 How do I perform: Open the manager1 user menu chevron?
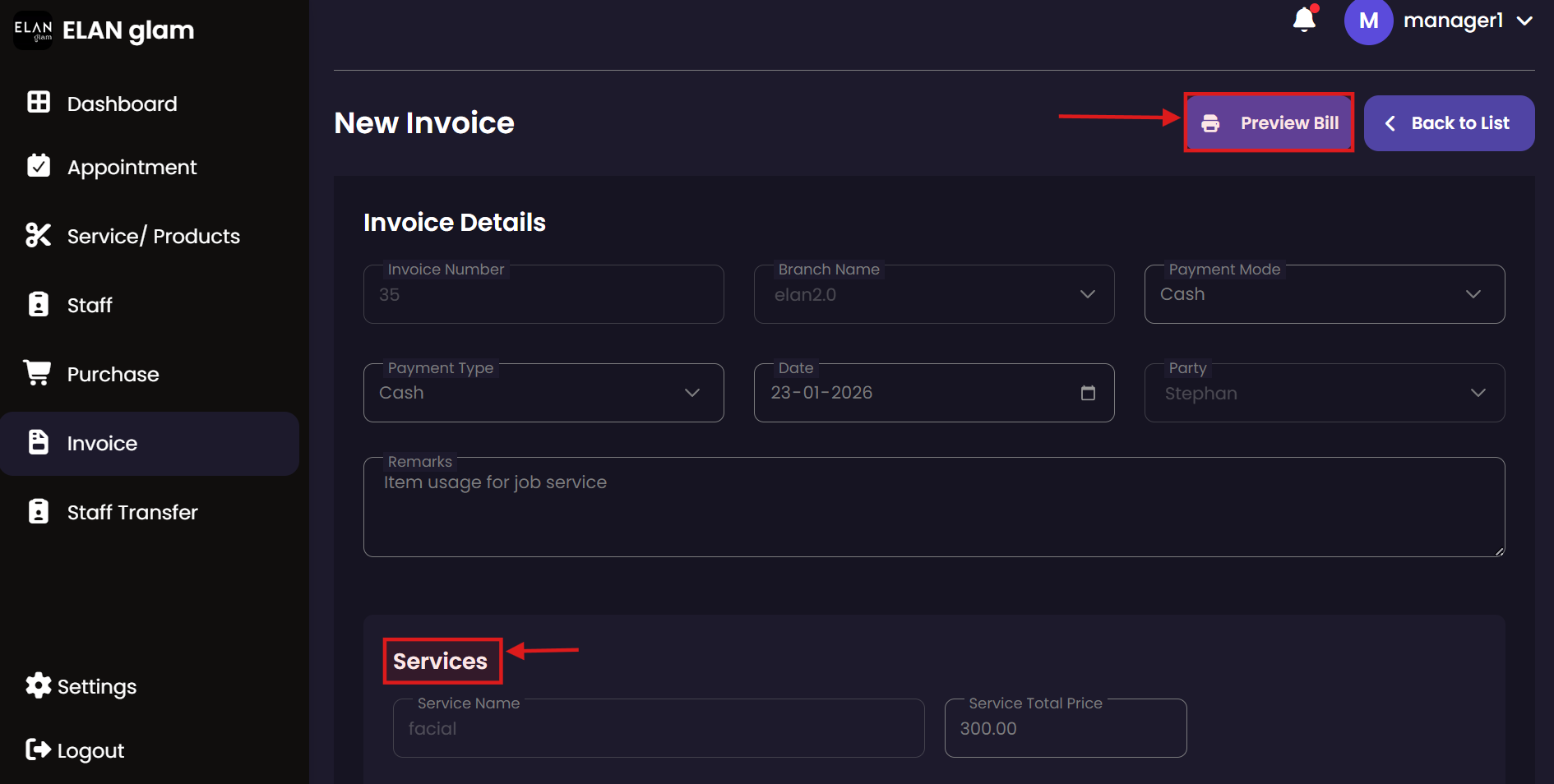pyautogui.click(x=1524, y=21)
